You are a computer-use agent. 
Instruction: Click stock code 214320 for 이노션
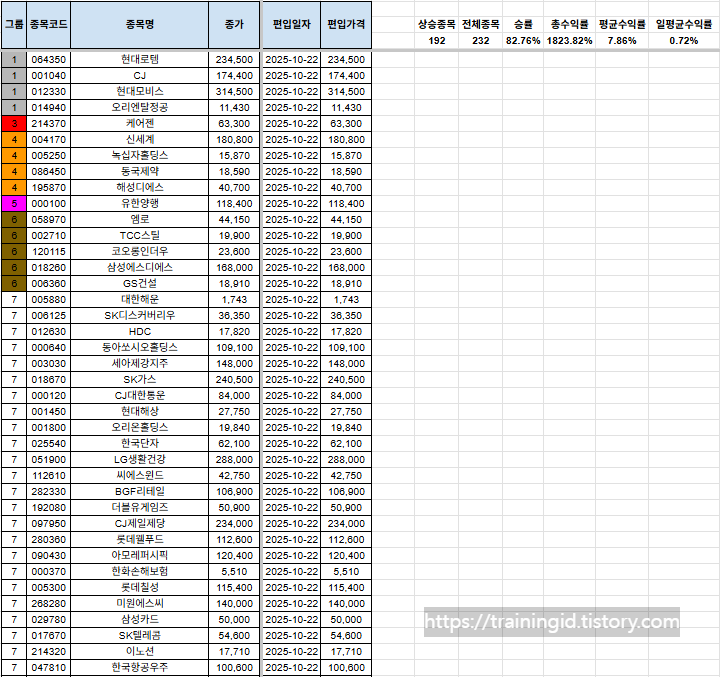point(49,652)
